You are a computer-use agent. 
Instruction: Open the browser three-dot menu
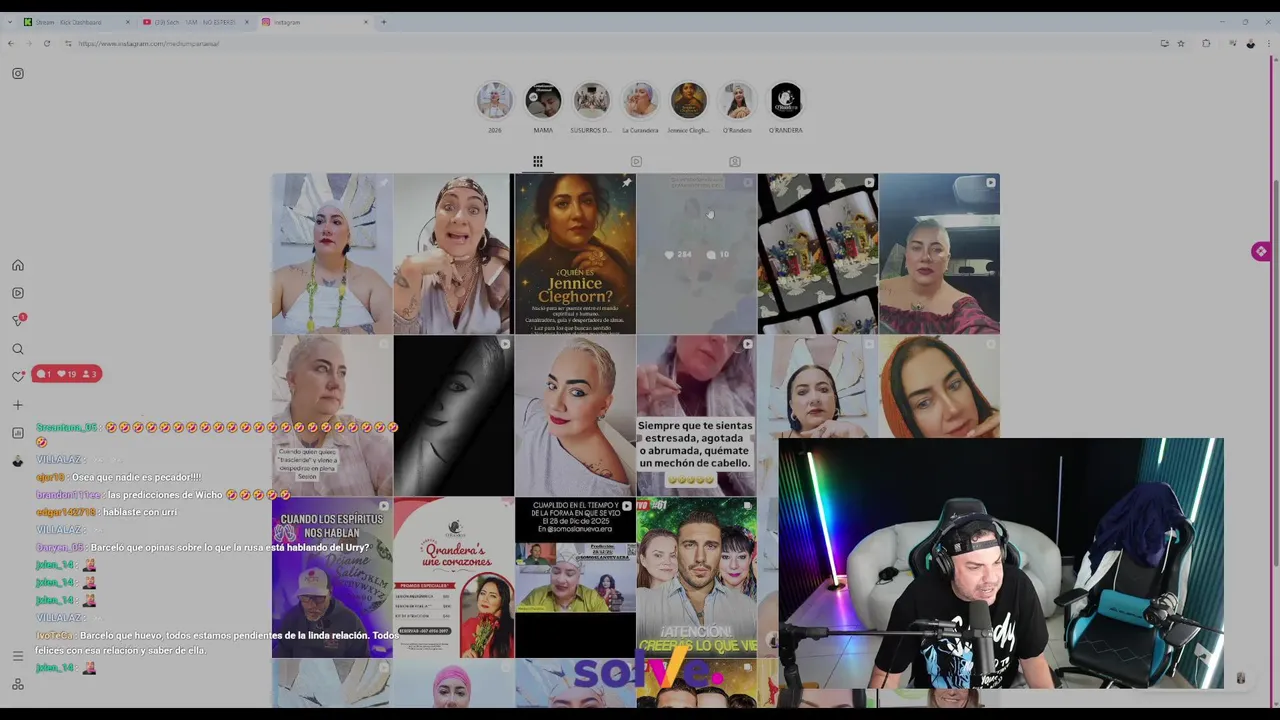[x=1269, y=43]
